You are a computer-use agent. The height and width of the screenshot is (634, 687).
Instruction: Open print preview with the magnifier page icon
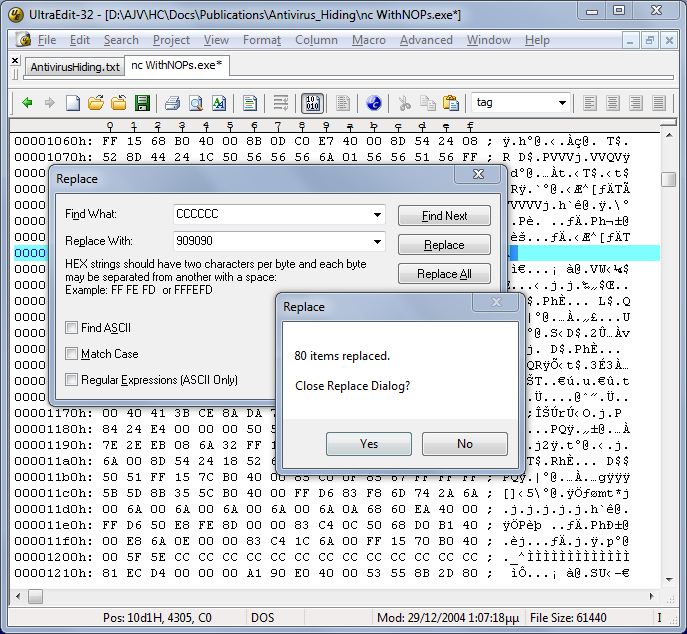pyautogui.click(x=195, y=103)
